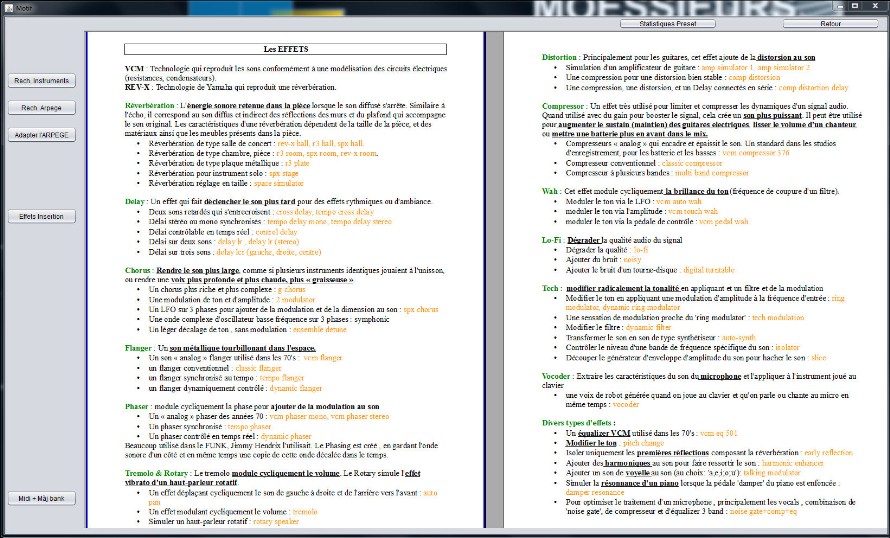Click the 'classic compressor' effect name
Screen dimensions: 890x538
[691, 163]
